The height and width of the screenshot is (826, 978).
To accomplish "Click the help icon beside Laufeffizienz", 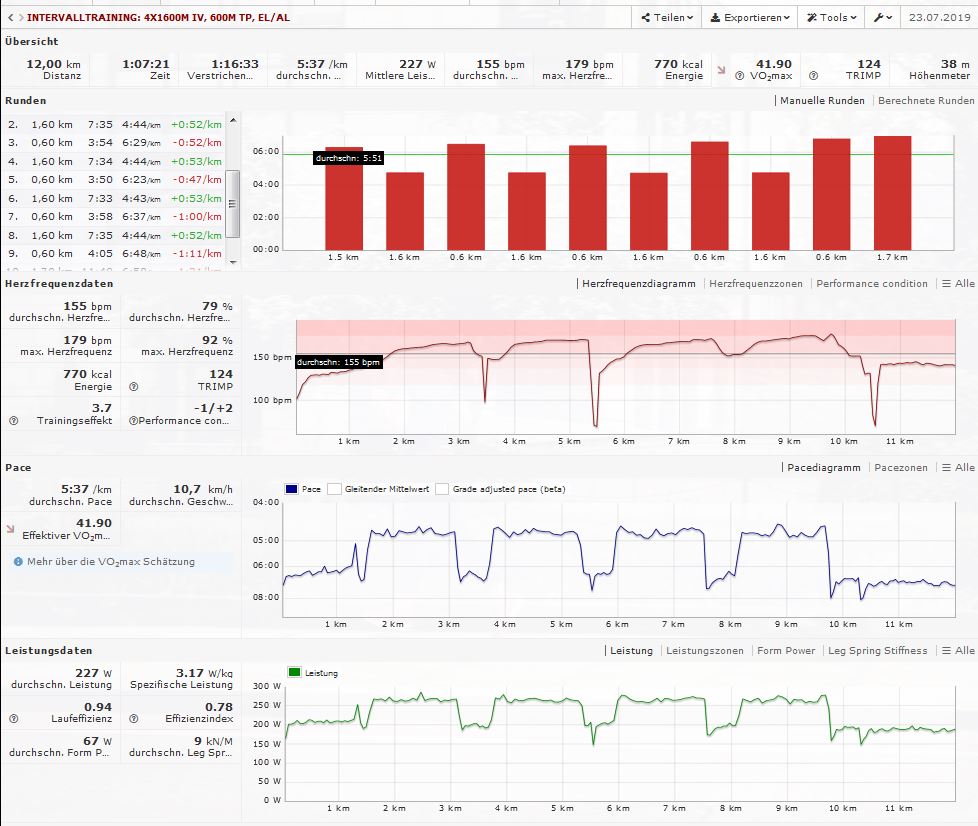I will tap(13, 719).
